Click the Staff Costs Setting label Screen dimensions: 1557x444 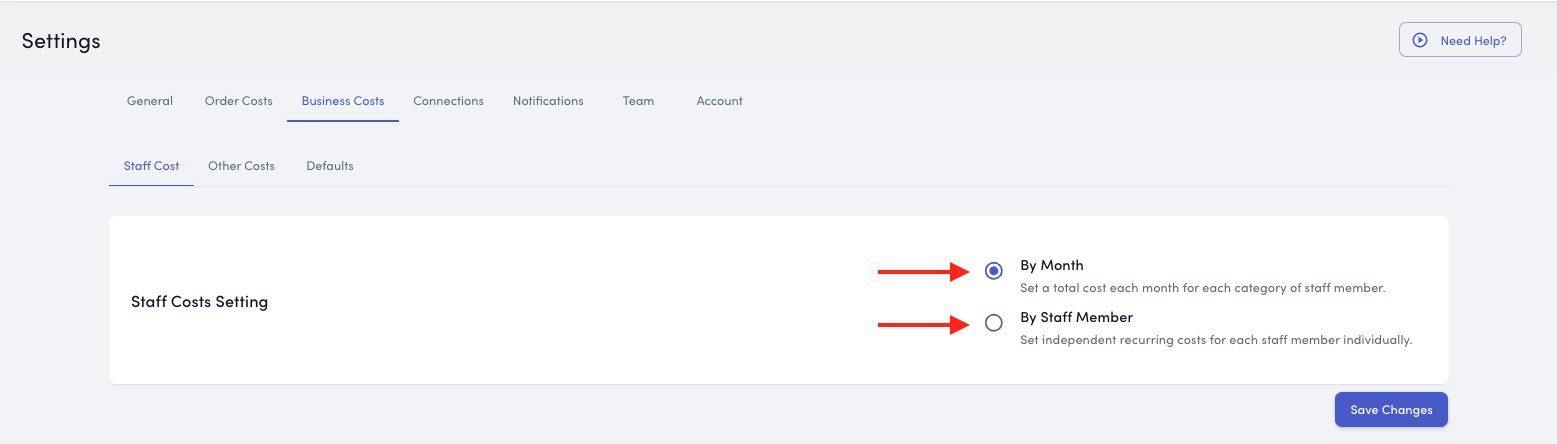click(199, 302)
